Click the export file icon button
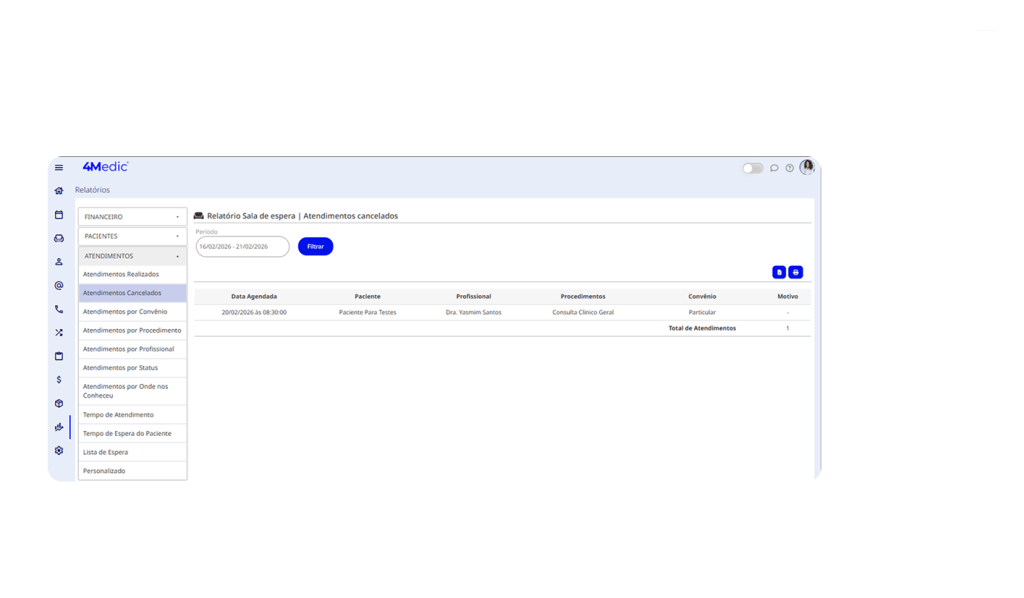 coord(779,272)
